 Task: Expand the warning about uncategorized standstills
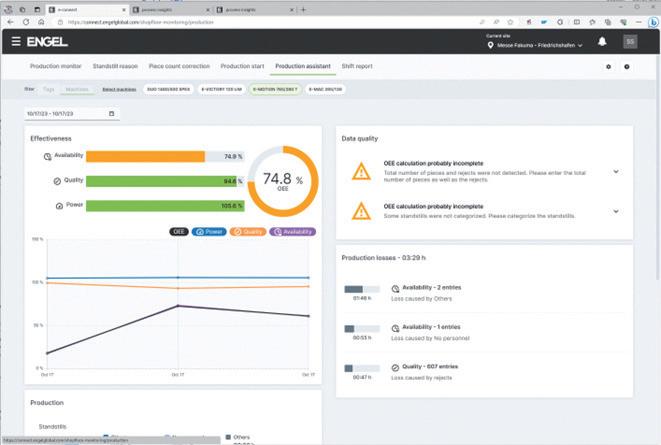pyautogui.click(x=616, y=211)
